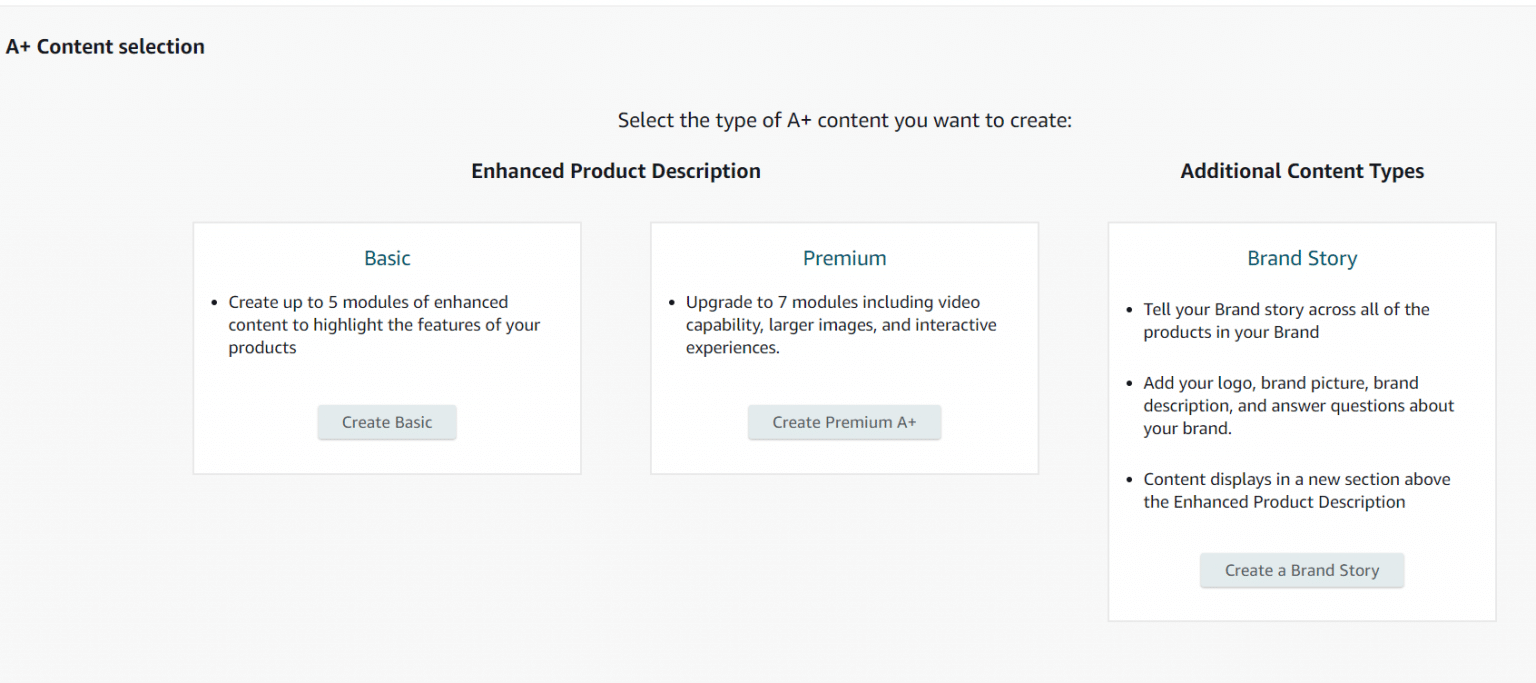This screenshot has width=1536, height=683.
Task: Select the Brand Story card title
Action: pos(1302,258)
